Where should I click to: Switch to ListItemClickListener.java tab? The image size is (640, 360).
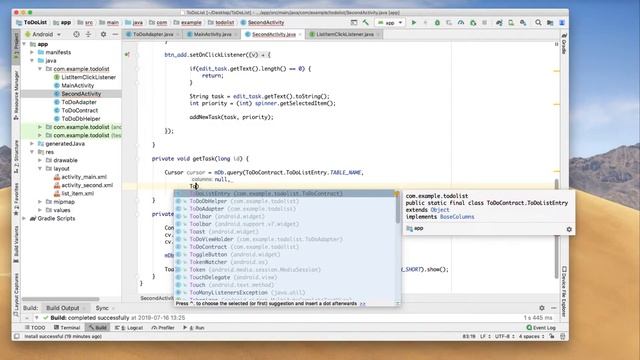345,34
